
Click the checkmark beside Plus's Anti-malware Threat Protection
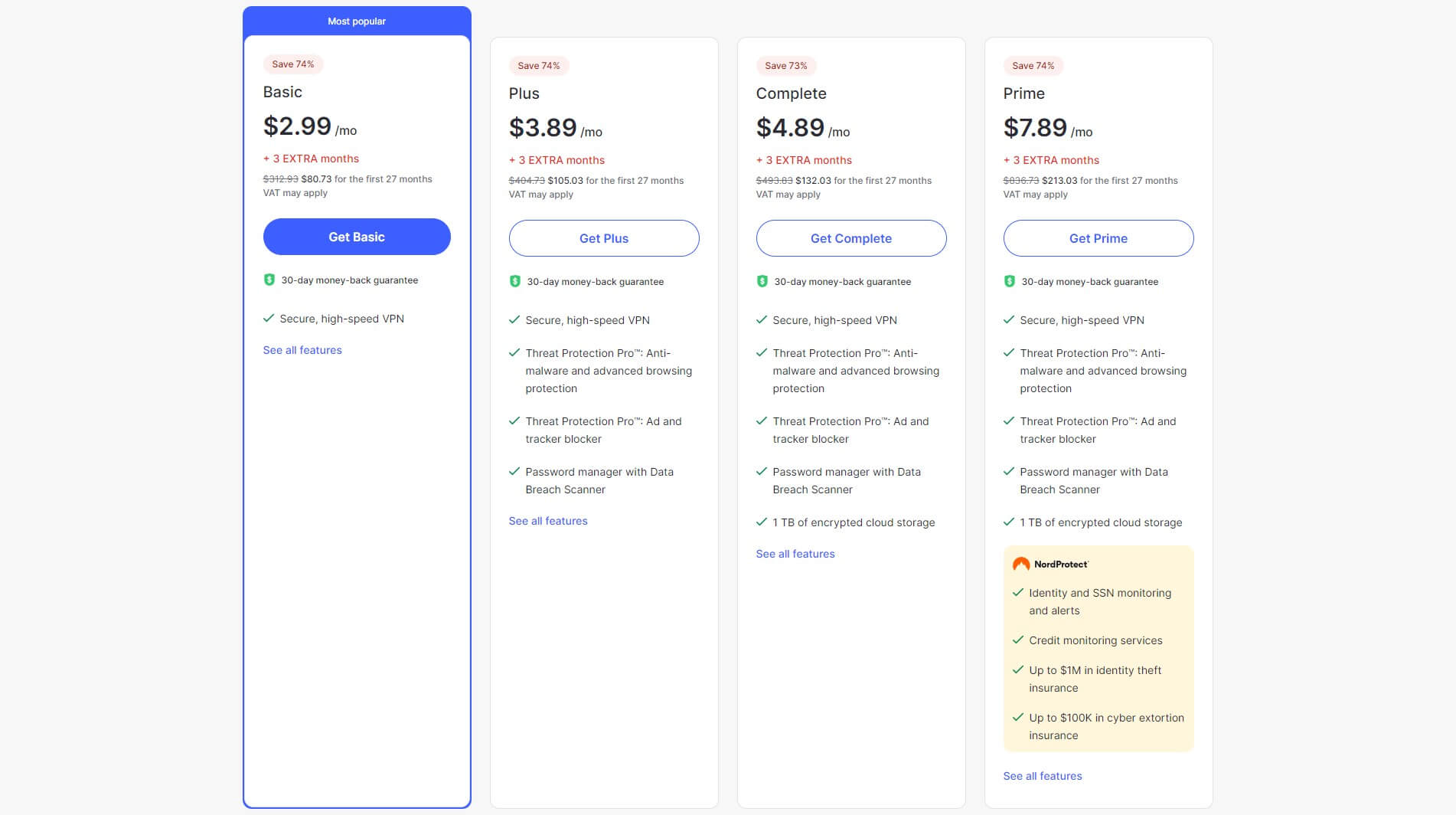point(514,352)
